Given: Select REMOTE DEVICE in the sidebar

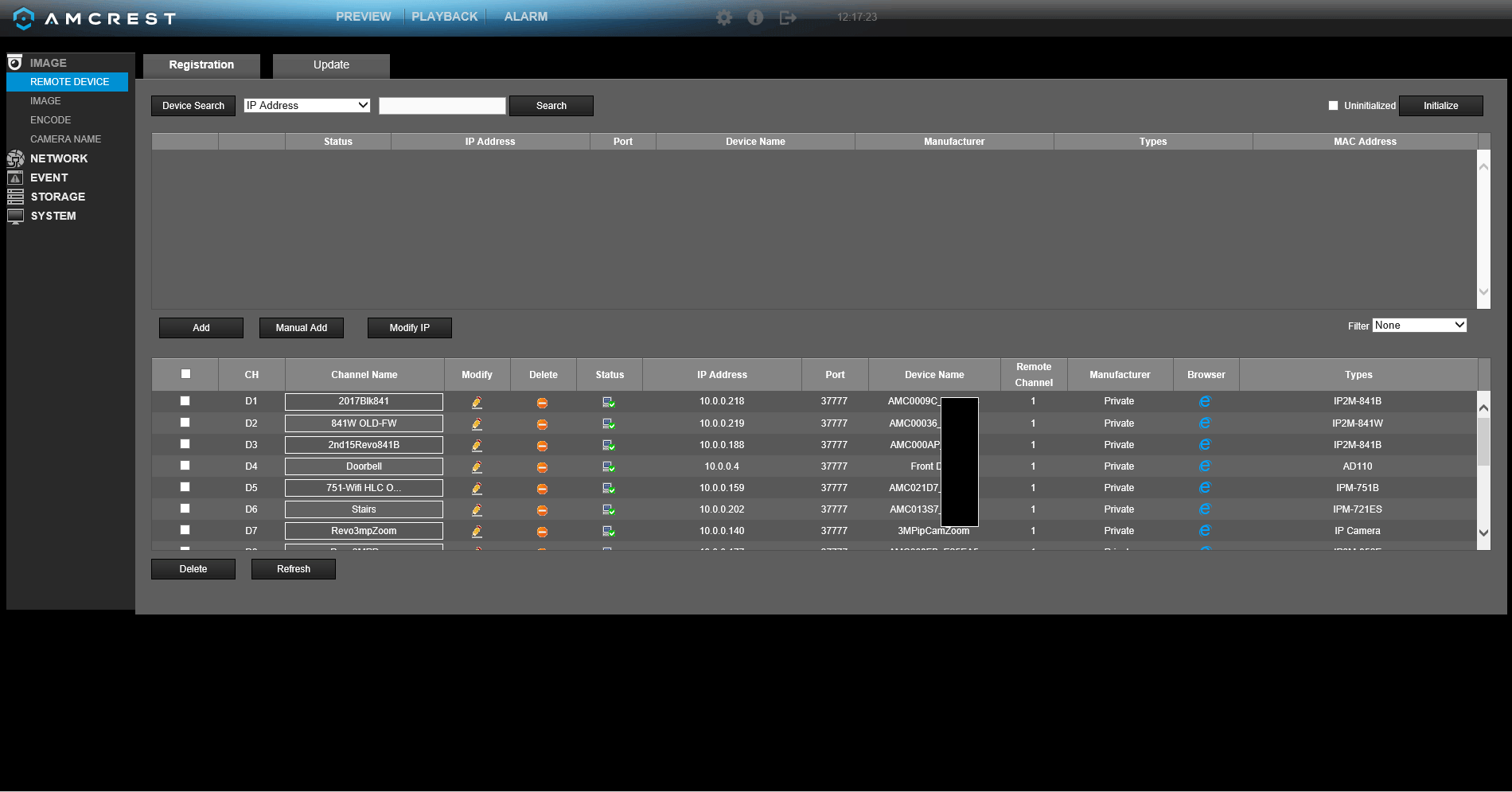Looking at the screenshot, I should pos(68,82).
